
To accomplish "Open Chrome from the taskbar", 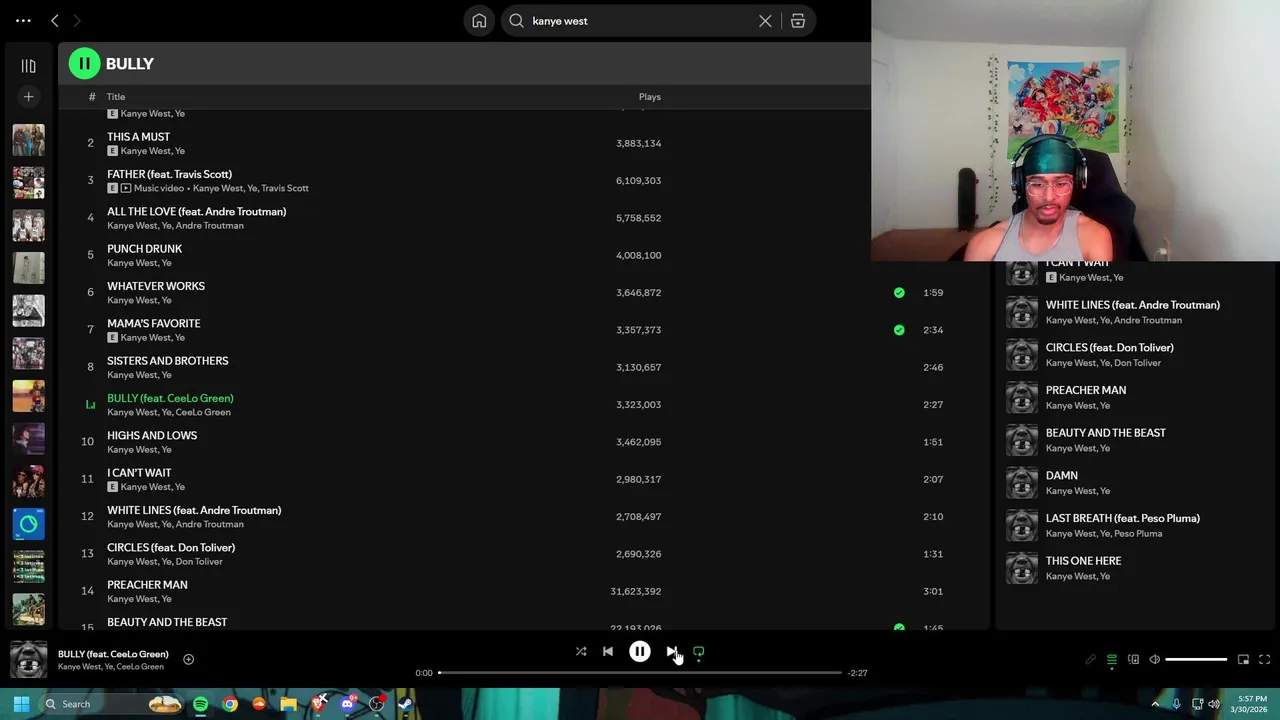I will pyautogui.click(x=230, y=704).
